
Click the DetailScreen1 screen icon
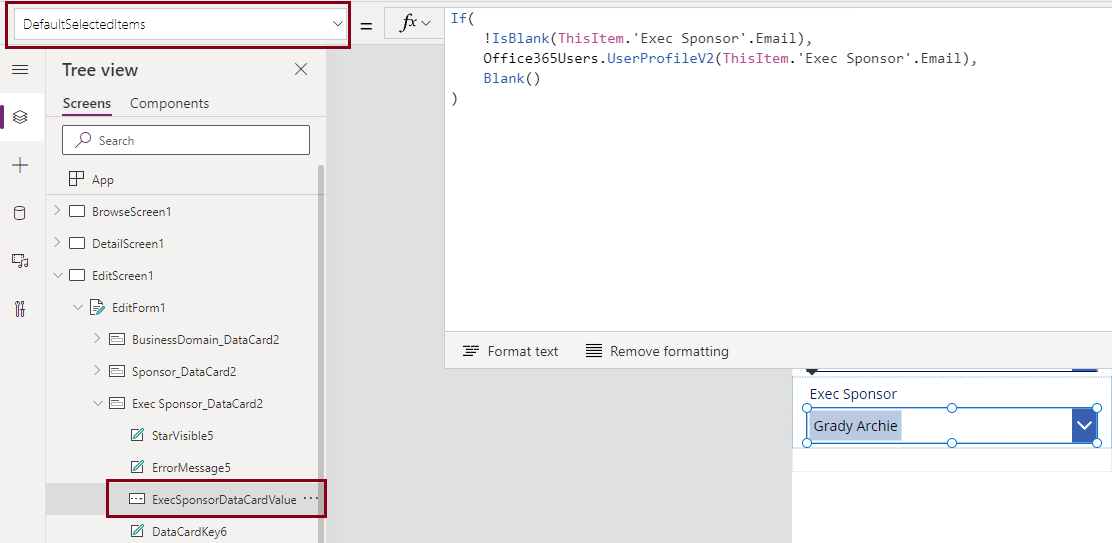point(77,243)
